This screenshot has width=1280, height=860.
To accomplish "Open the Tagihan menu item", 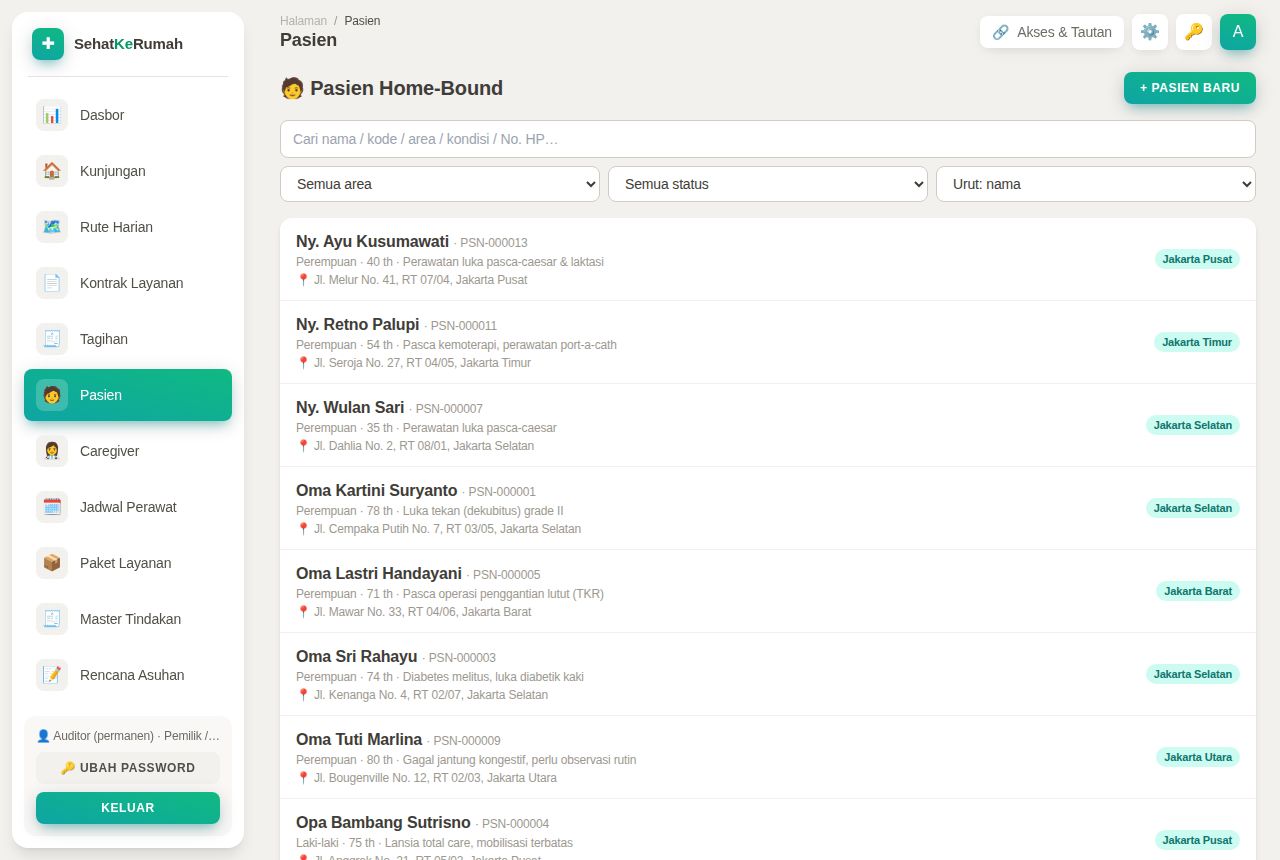I will (x=128, y=339).
